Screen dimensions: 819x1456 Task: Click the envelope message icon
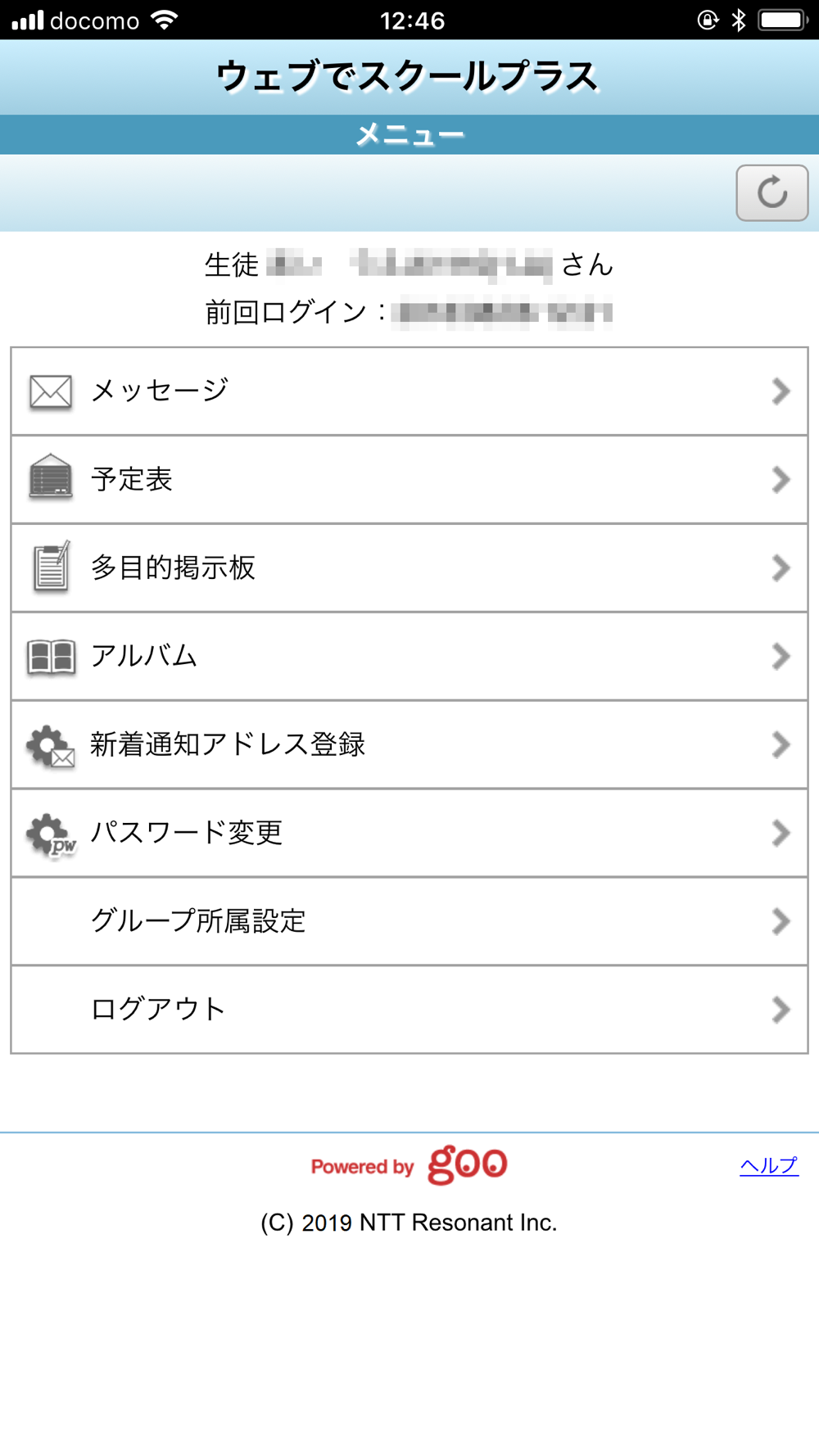pos(51,391)
